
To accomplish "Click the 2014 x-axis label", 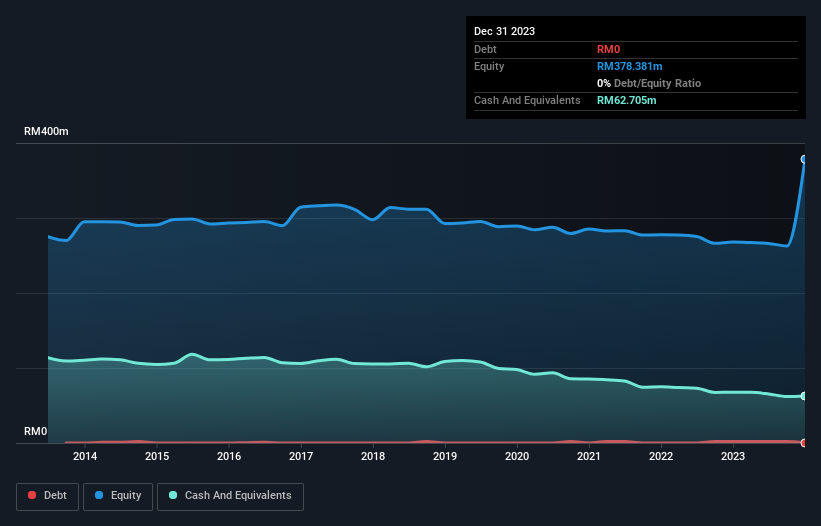I will (85, 456).
